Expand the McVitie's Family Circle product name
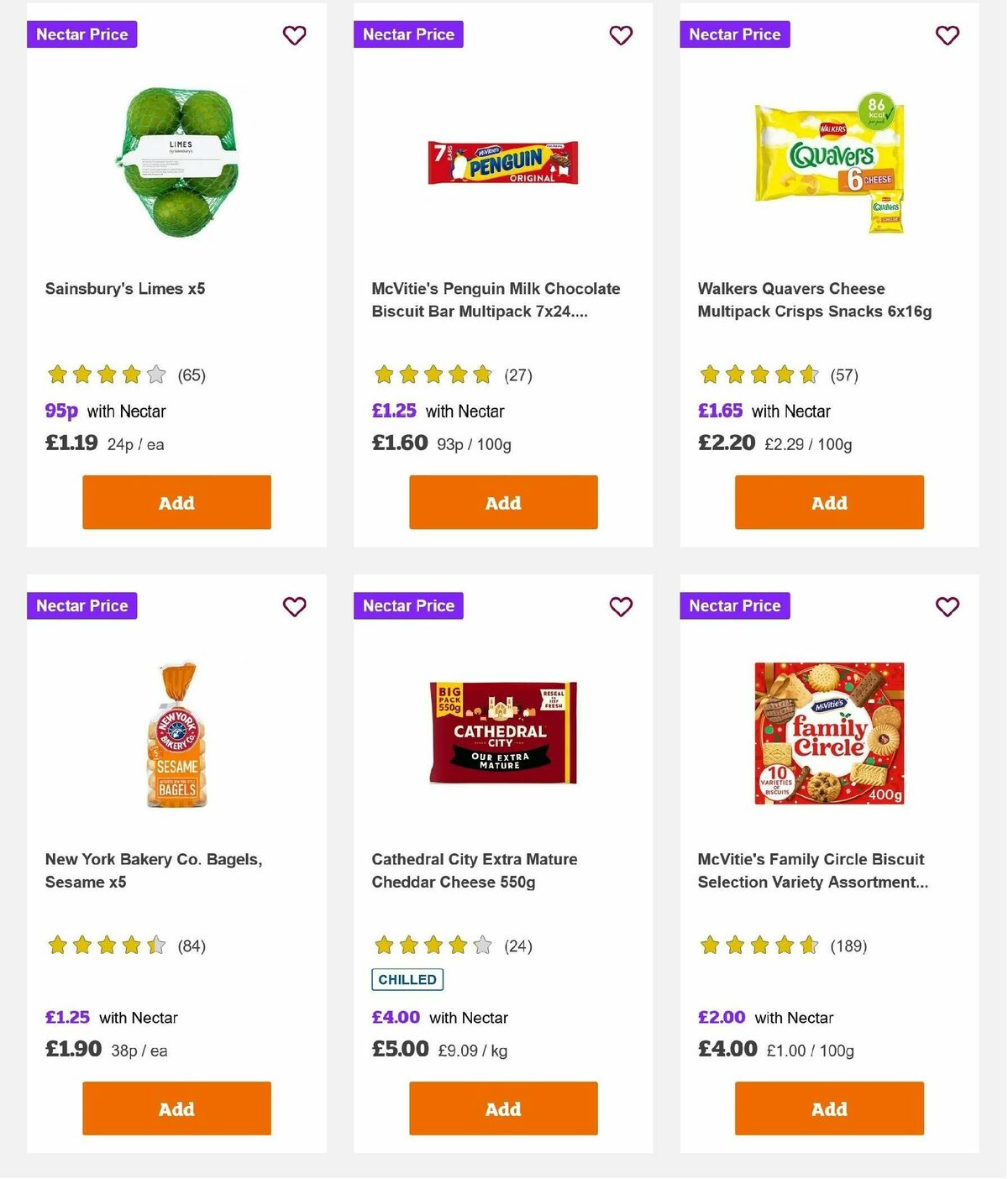 [x=812, y=871]
